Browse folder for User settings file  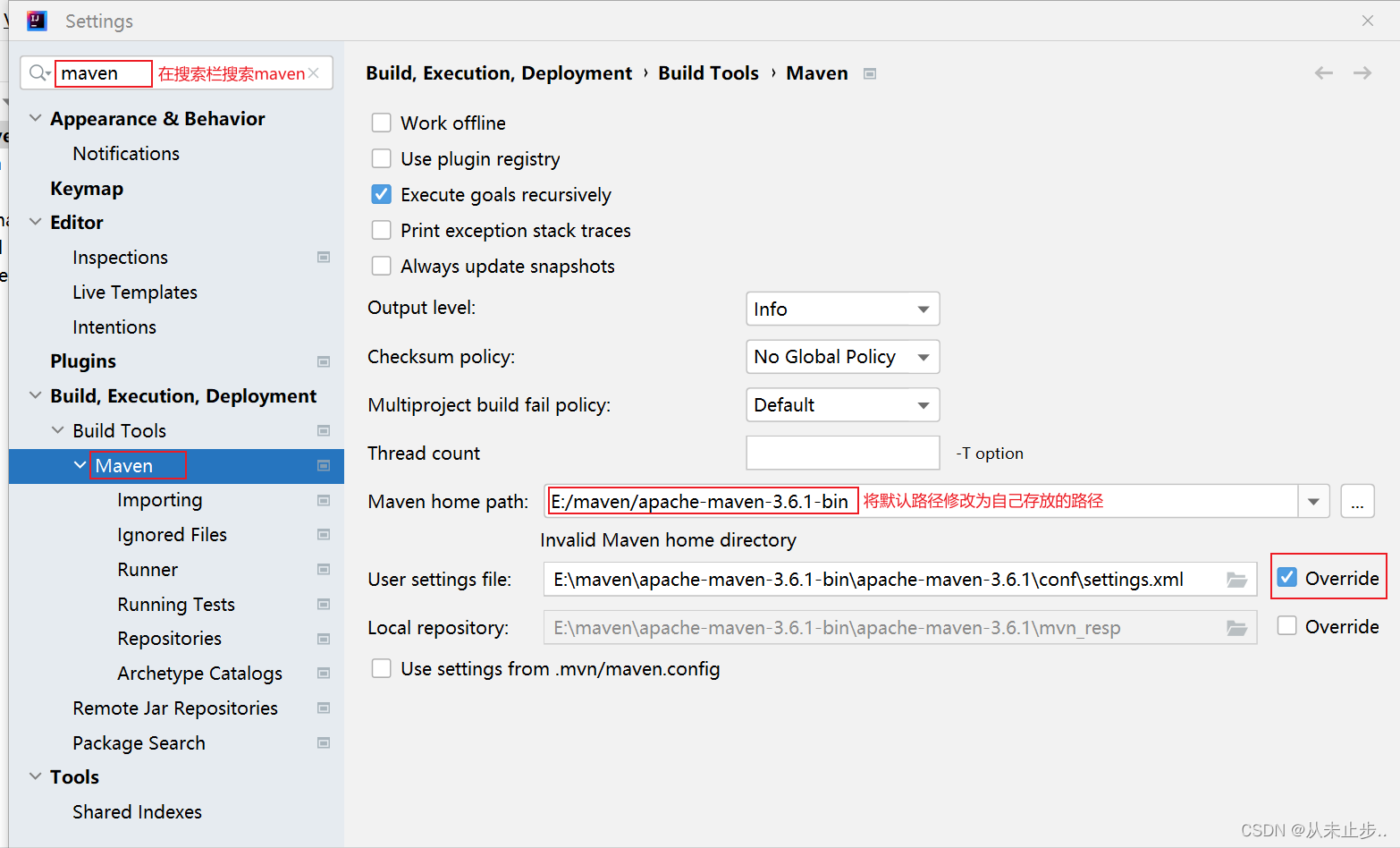1237,580
